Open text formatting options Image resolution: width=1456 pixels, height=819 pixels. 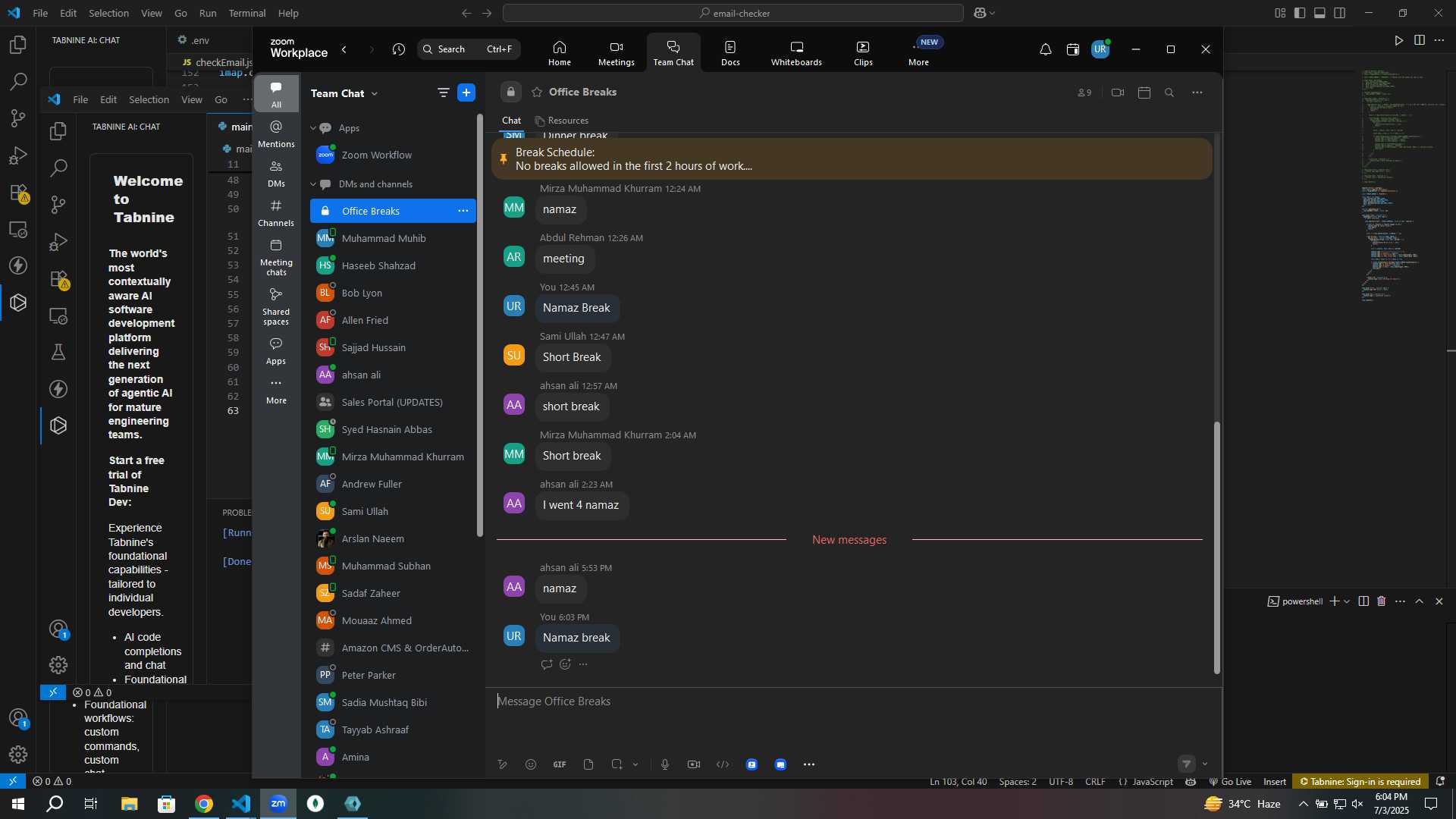502,764
